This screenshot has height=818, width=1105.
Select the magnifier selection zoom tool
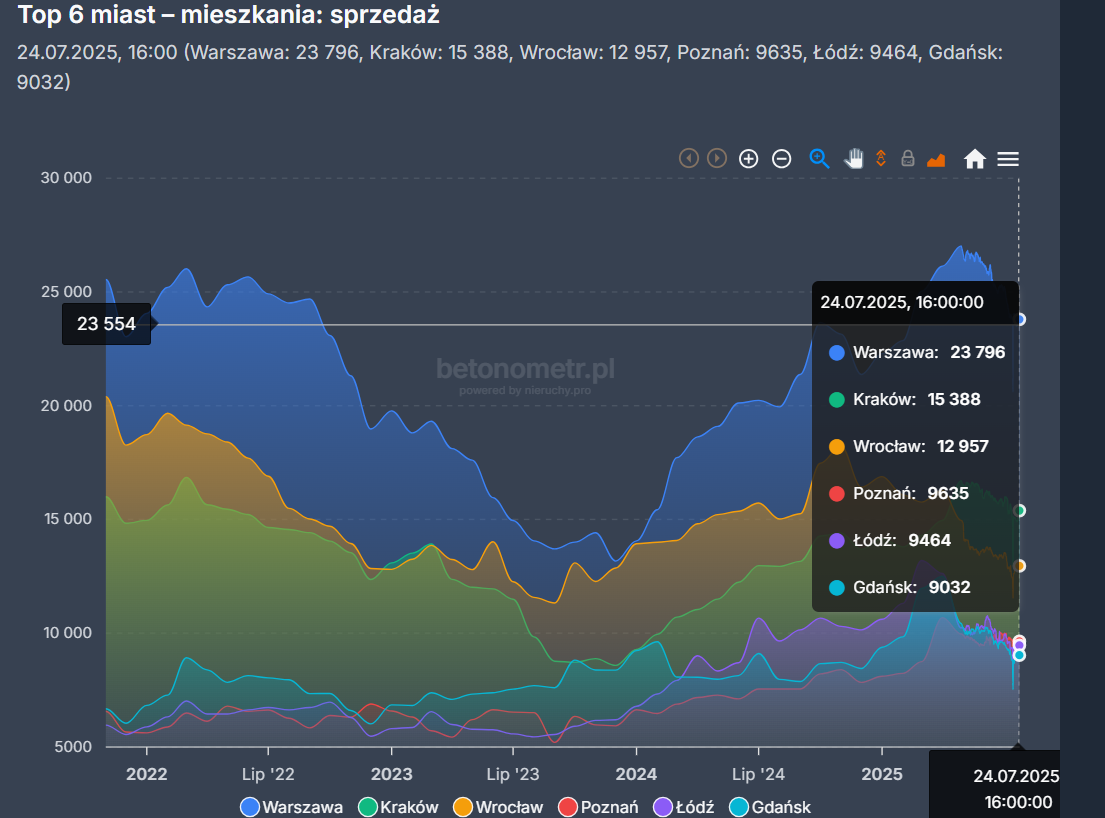(819, 158)
